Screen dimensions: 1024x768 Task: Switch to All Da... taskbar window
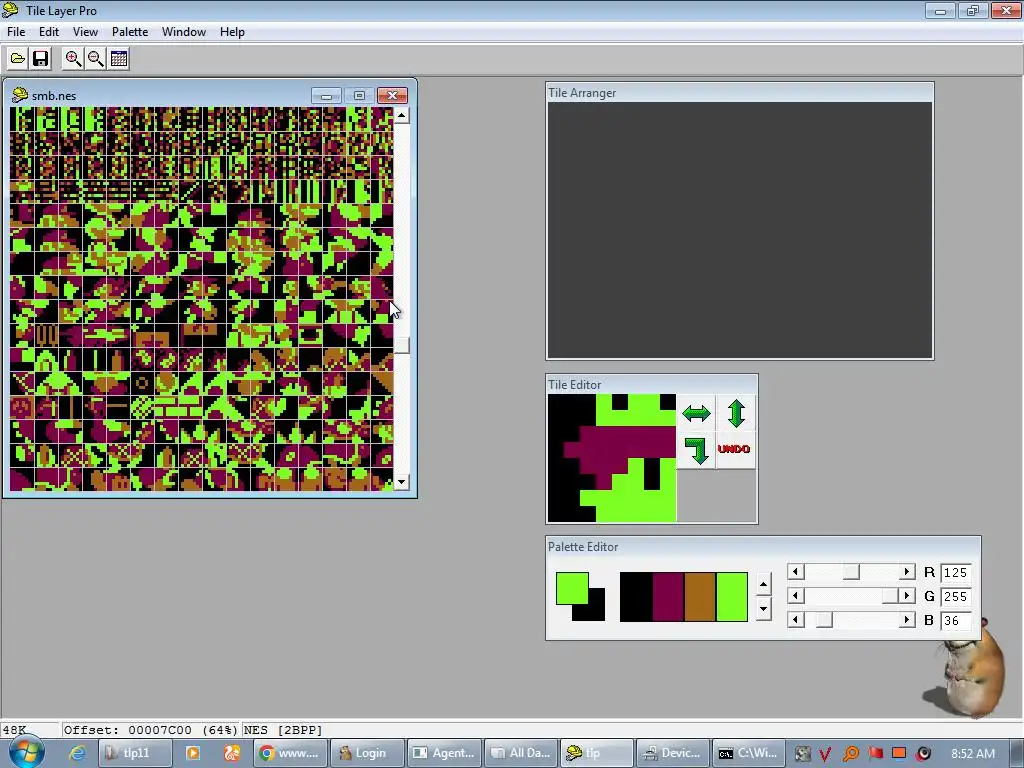(521, 753)
